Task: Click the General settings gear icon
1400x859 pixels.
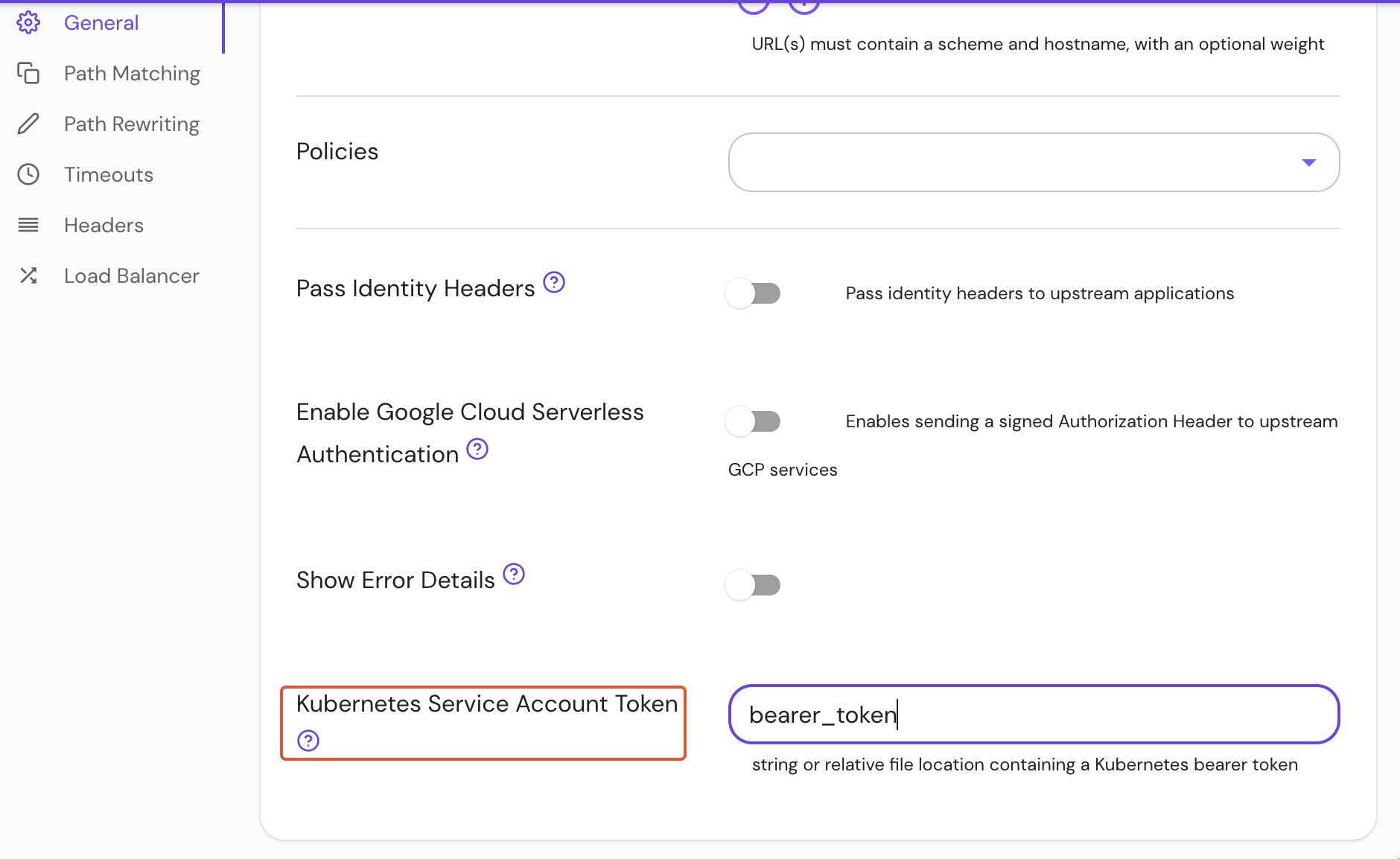Action: tap(28, 22)
